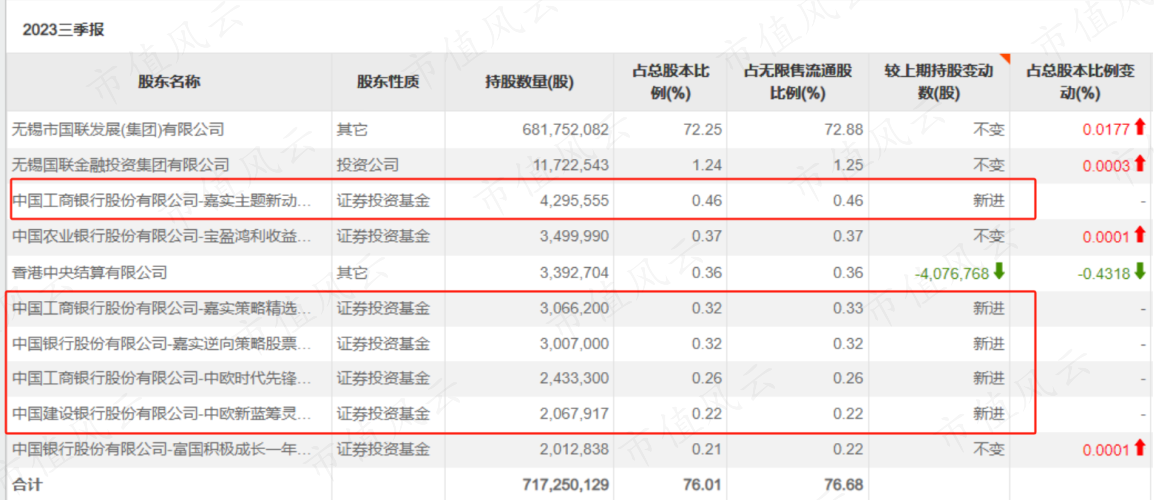Click green down arrow beside -4,076,768
The height and width of the screenshot is (500, 1154).
pos(999,272)
